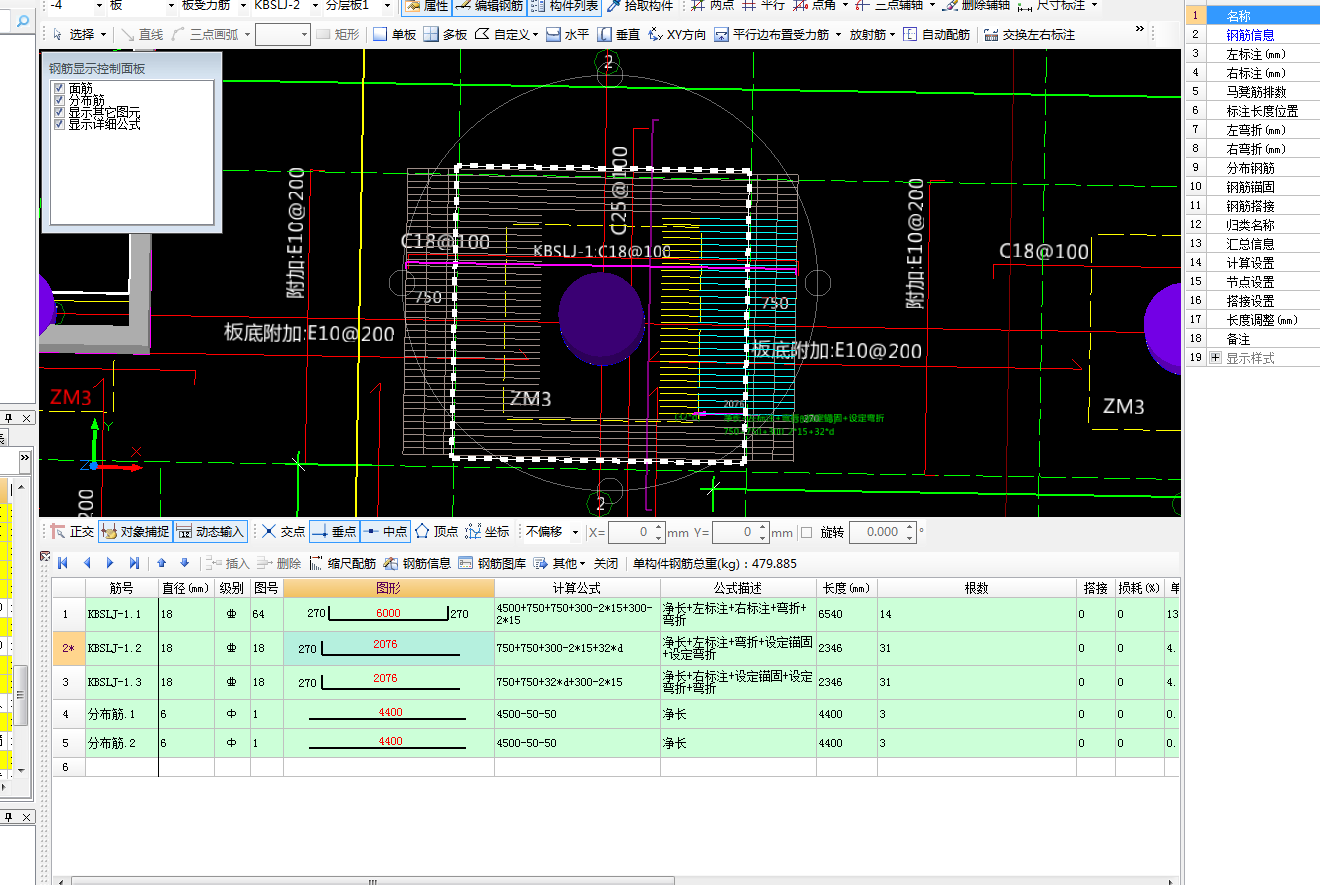
Task: Click 关闭 to close rebar editor
Action: coord(605,563)
